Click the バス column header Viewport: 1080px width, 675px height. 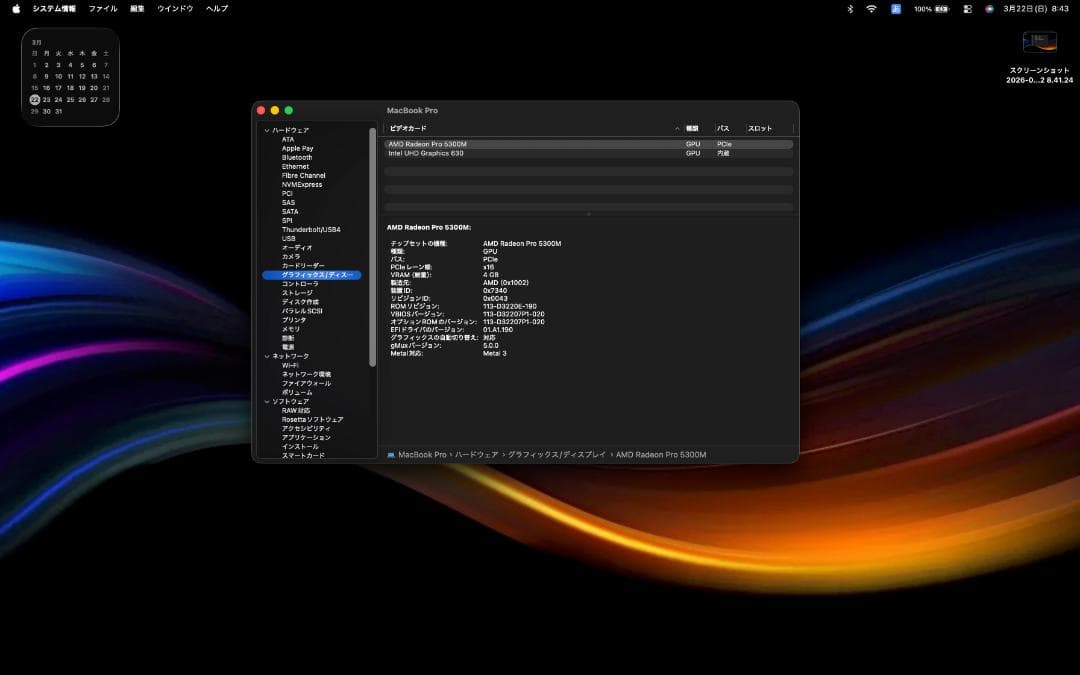click(723, 129)
